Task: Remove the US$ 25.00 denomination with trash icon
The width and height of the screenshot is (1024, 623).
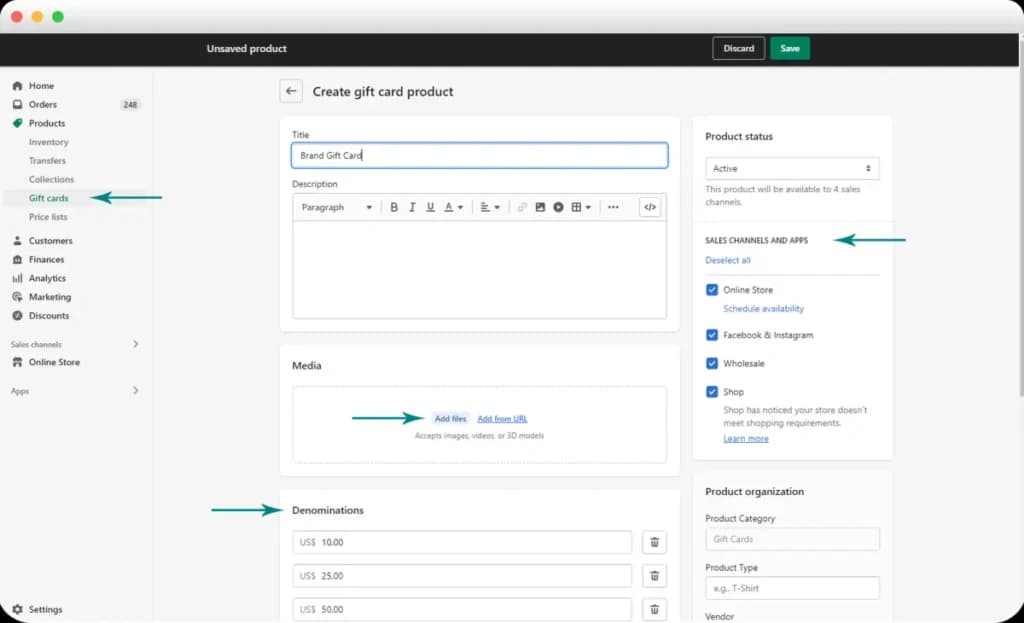Action: 654,575
